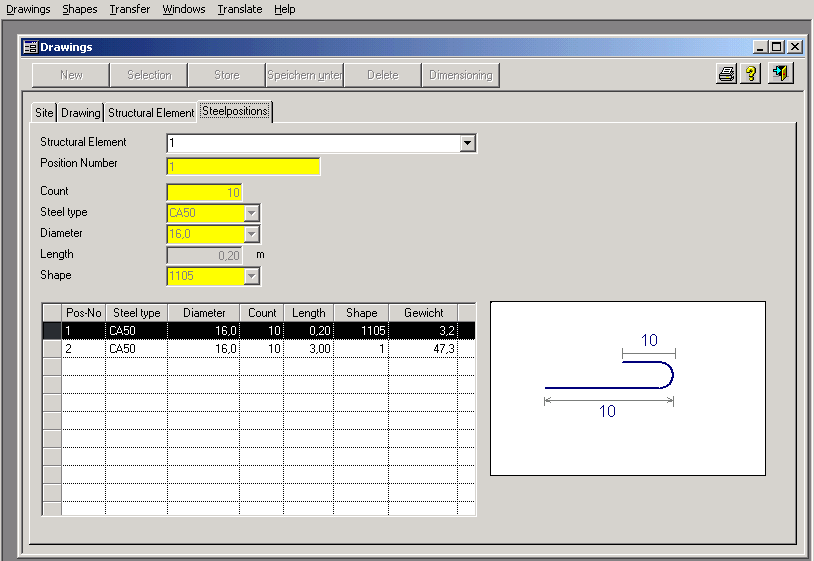Click the Gewicht column header
Image resolution: width=814 pixels, height=561 pixels.
(423, 313)
